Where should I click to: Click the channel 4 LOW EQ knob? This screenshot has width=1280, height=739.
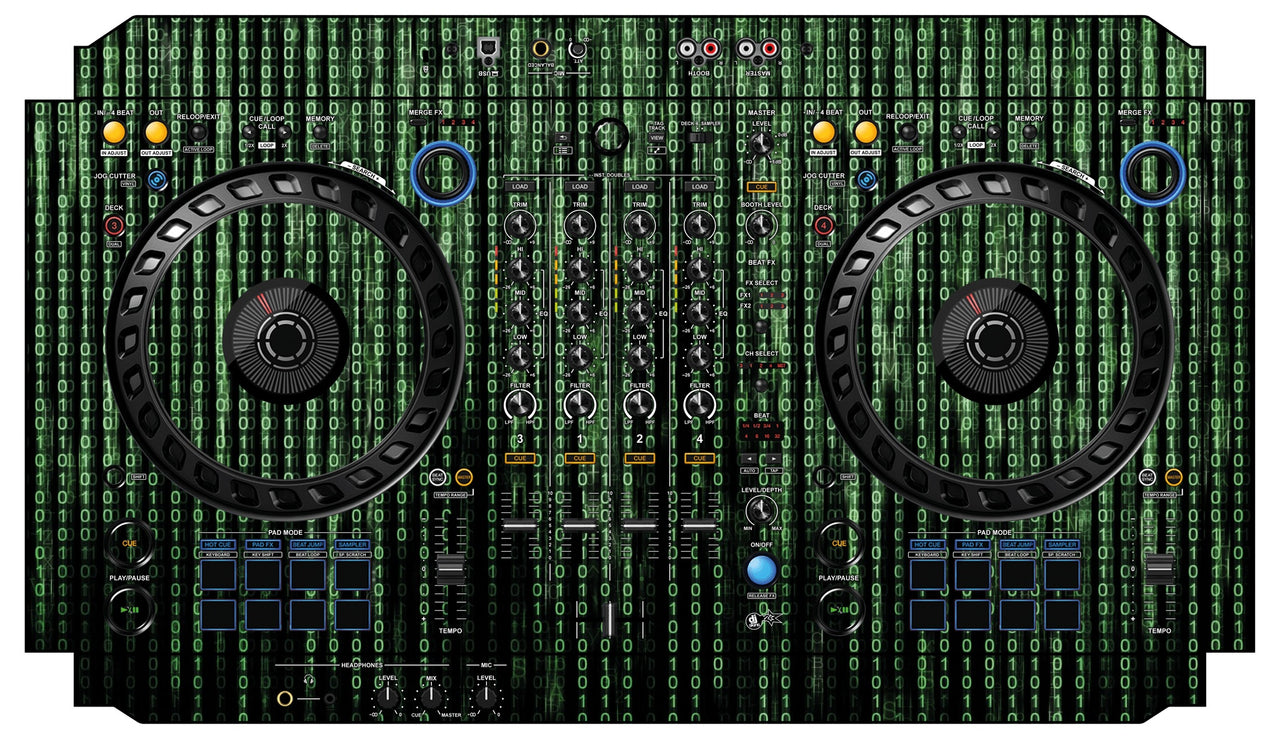(x=700, y=358)
